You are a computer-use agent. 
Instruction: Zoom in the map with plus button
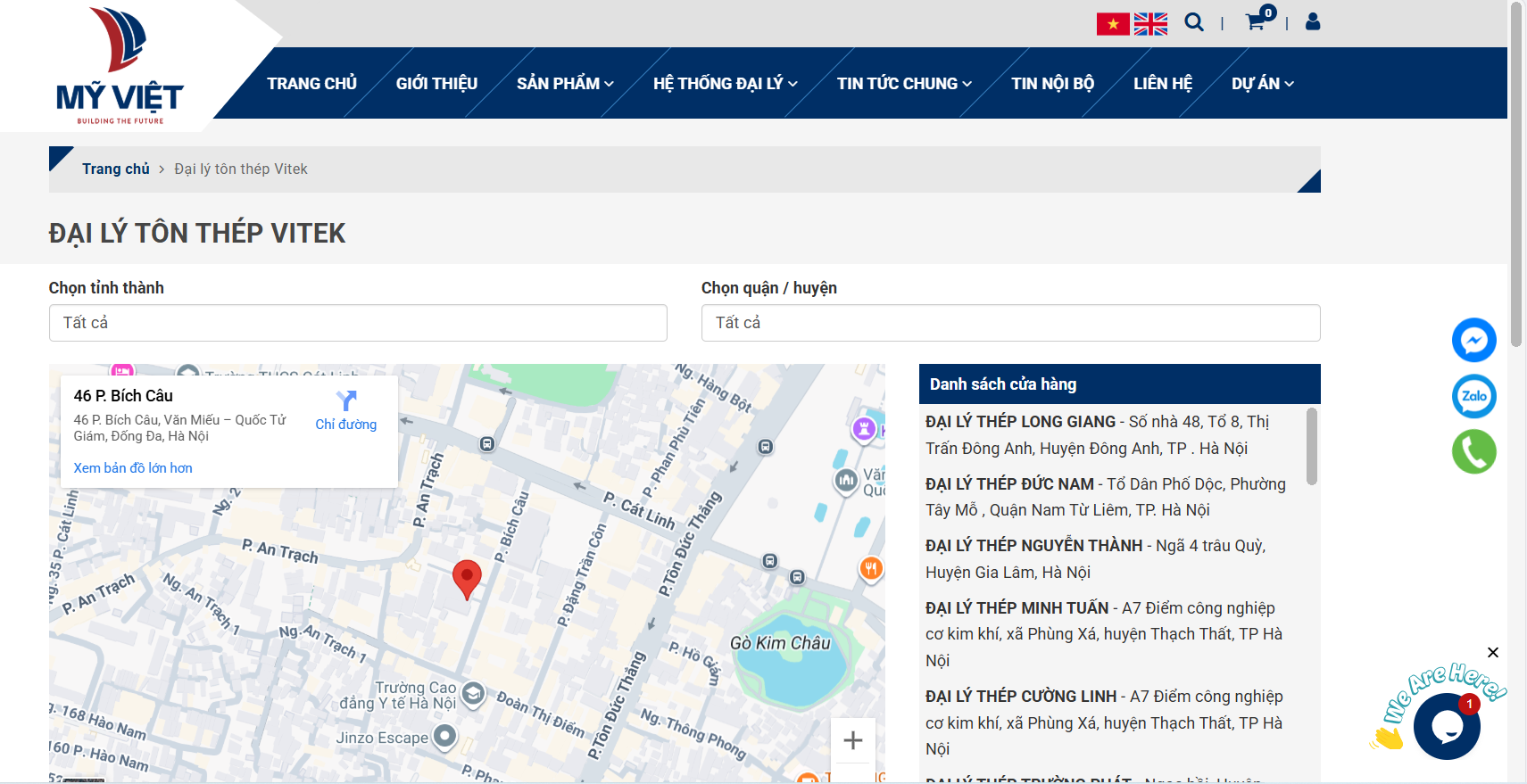pos(853,740)
